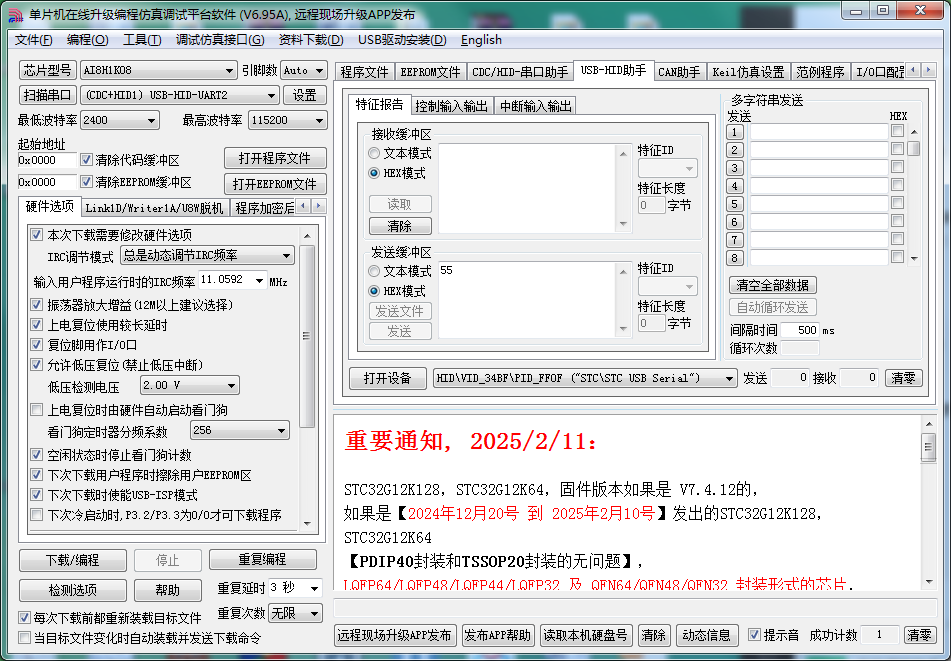Expand the 芯片型号 AI8H1K08 dropdown
This screenshot has width=951, height=661.
pyautogui.click(x=229, y=70)
